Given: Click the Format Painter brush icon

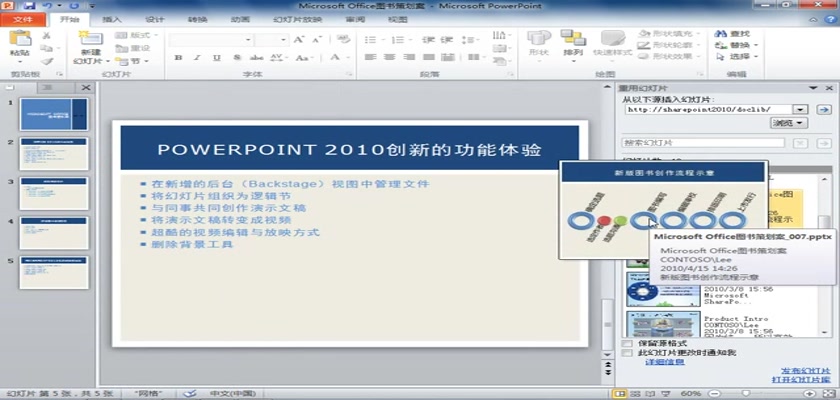Looking at the screenshot, I should 47,61.
